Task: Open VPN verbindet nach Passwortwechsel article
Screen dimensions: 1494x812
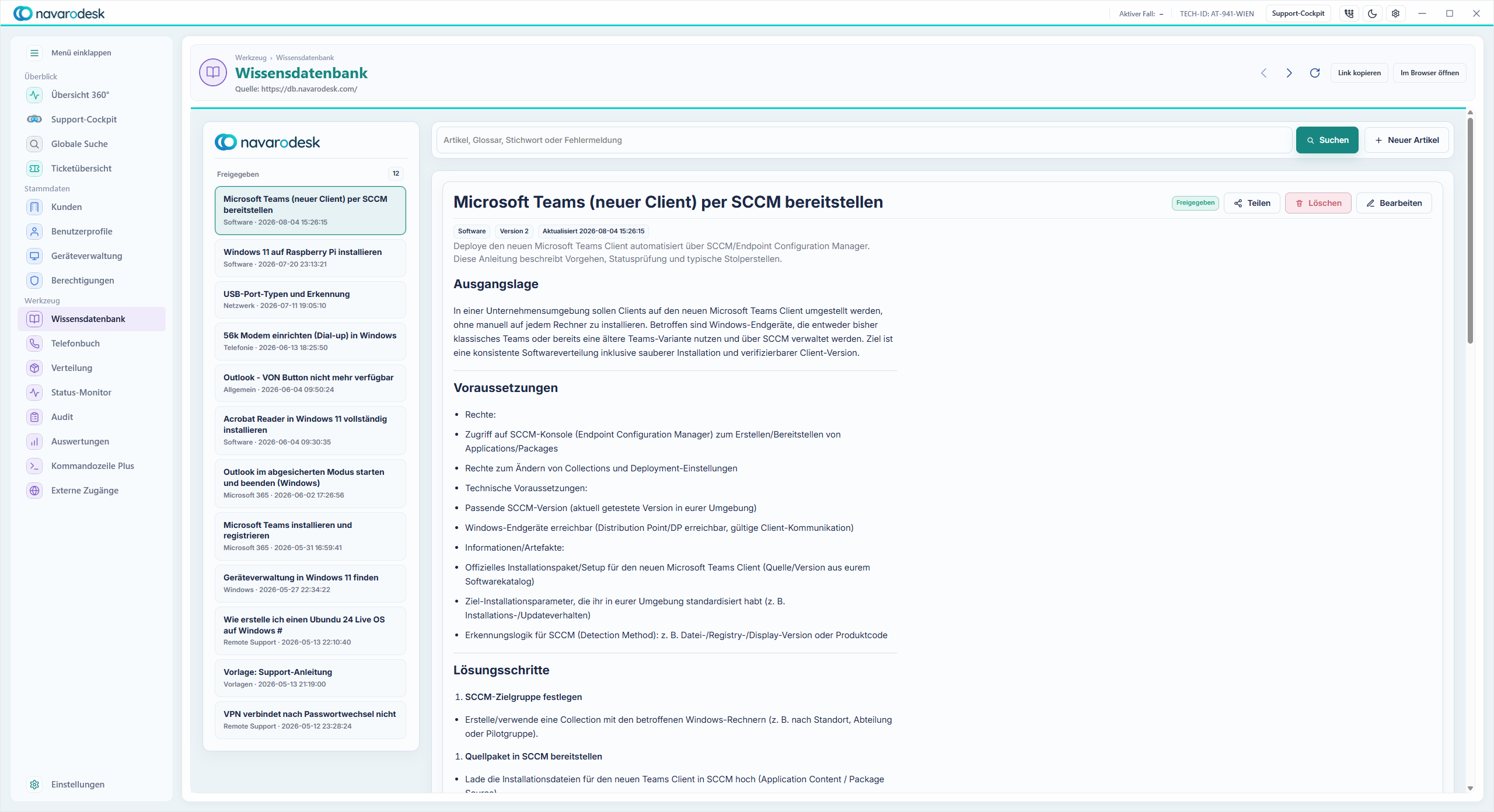Action: point(310,720)
